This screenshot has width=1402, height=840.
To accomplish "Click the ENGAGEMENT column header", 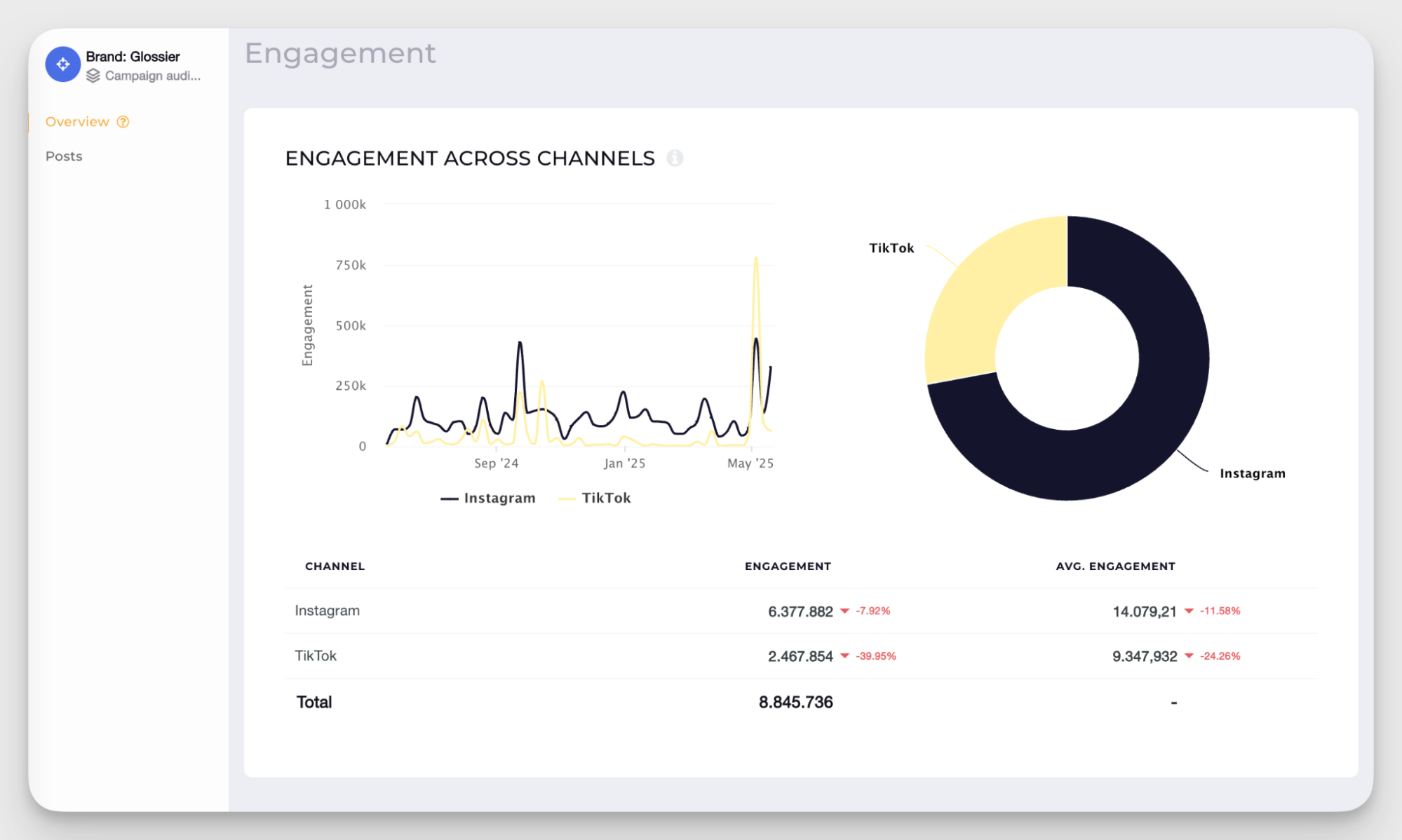I will [x=788, y=567].
